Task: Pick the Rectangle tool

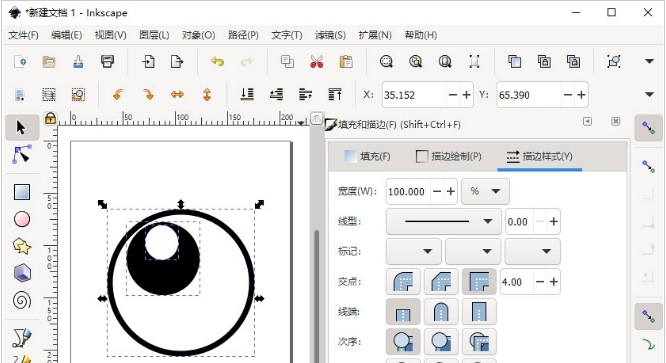Action: click(22, 192)
